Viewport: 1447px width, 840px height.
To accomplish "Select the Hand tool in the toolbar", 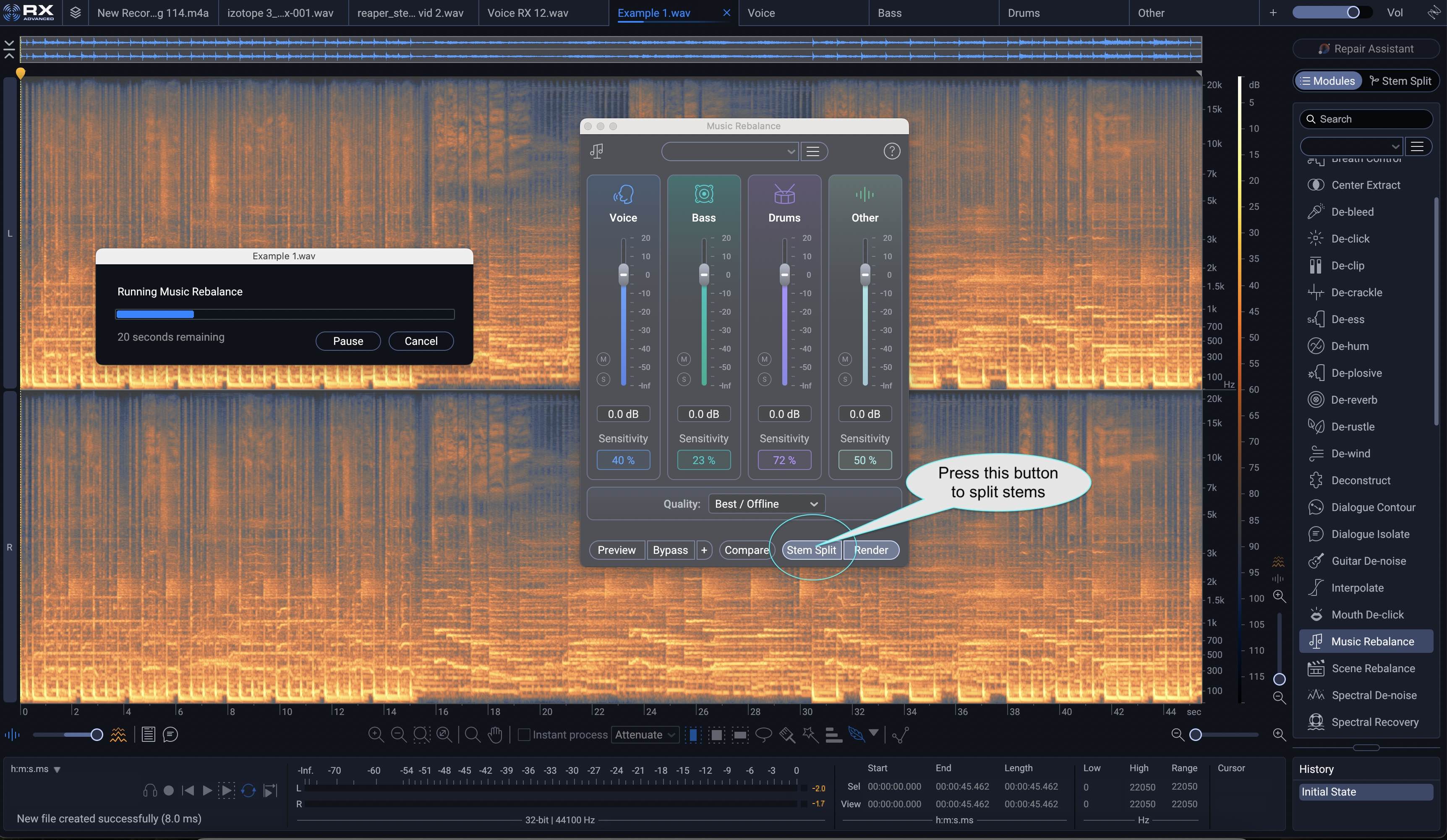I will pos(494,735).
